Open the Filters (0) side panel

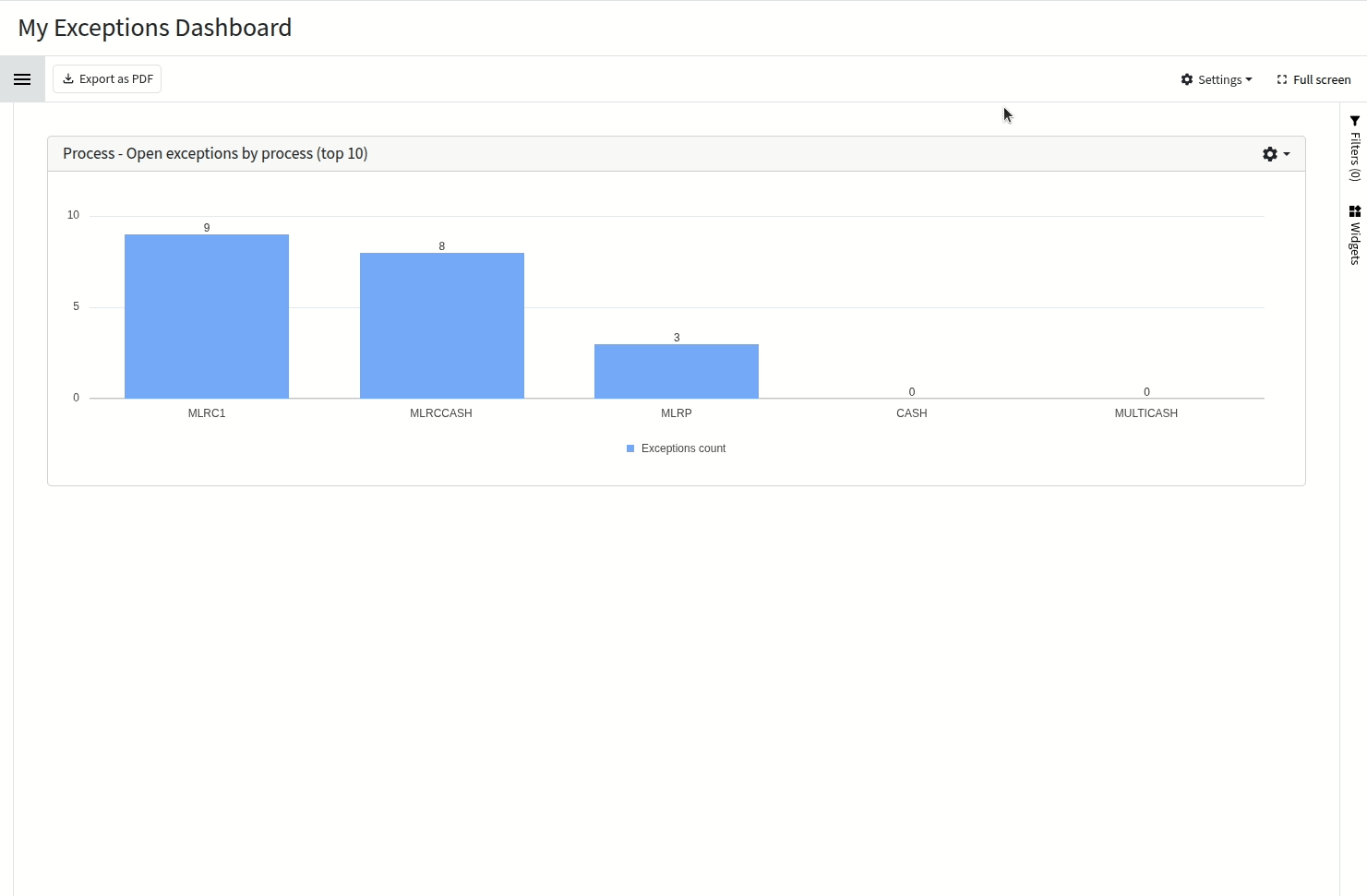(x=1354, y=148)
